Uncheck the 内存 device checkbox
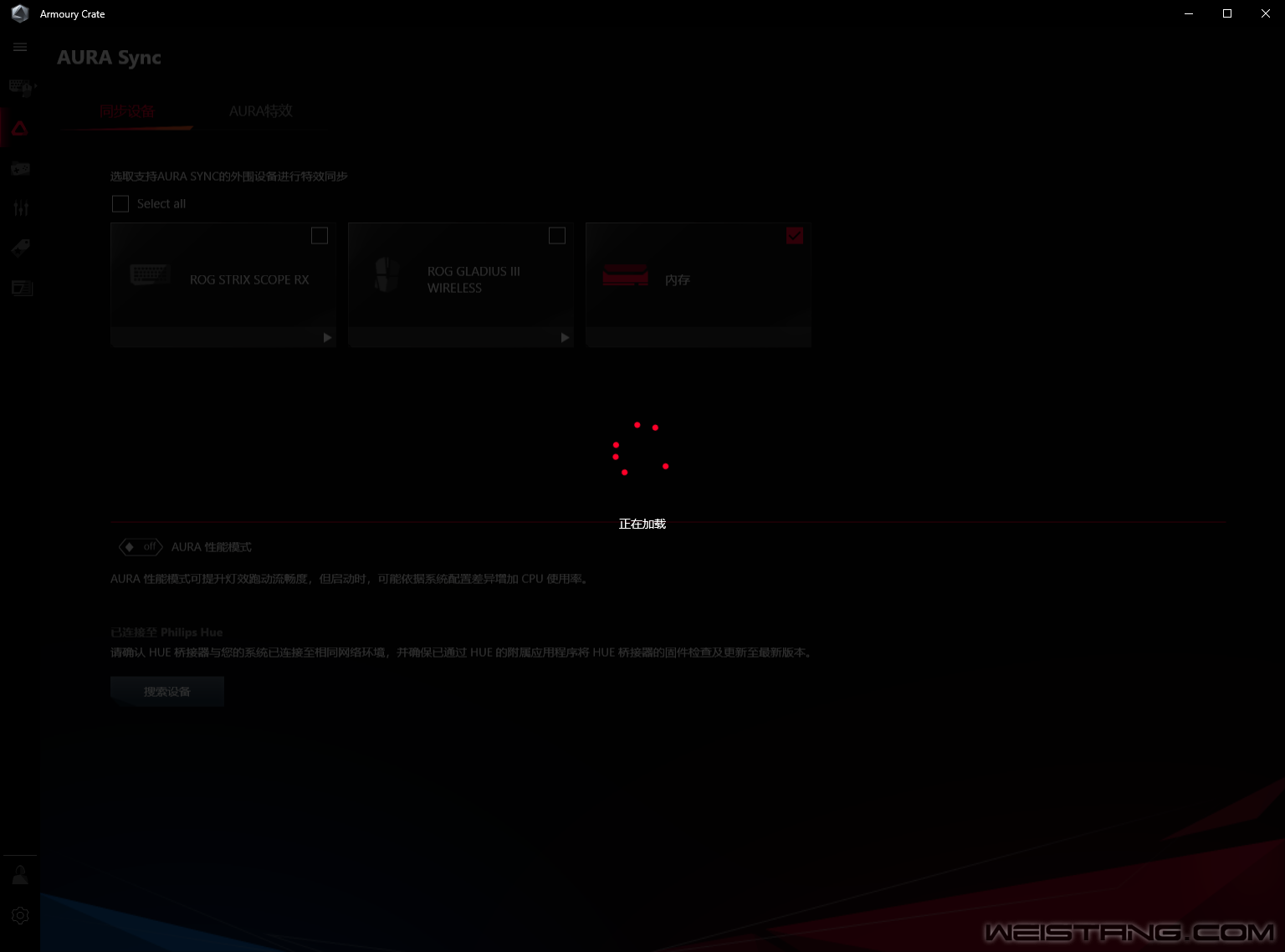Screen dimensions: 1285x952 [x=795, y=236]
